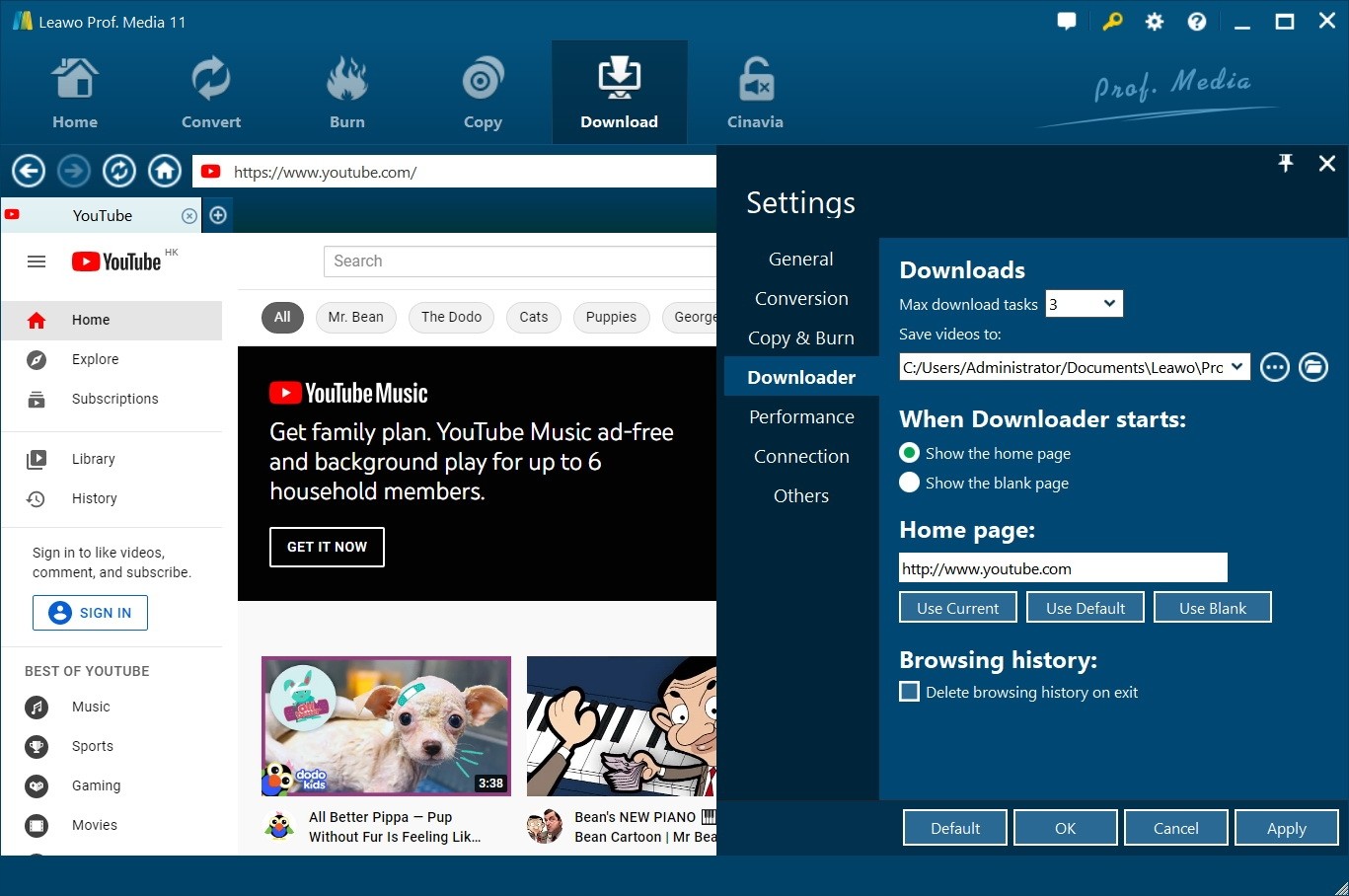Open YouTube Library

pos(112,459)
